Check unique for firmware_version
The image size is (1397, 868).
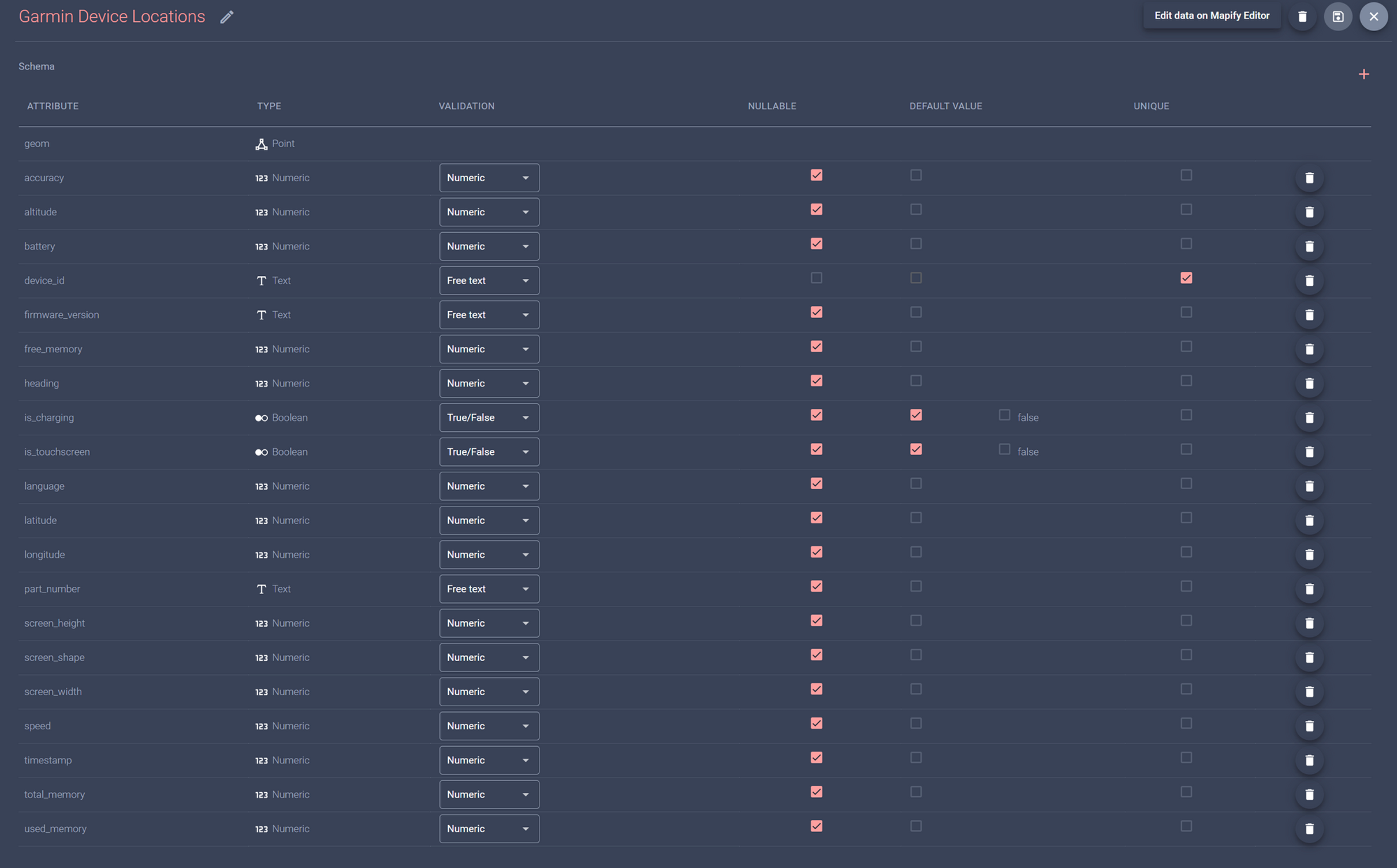pyautogui.click(x=1186, y=312)
